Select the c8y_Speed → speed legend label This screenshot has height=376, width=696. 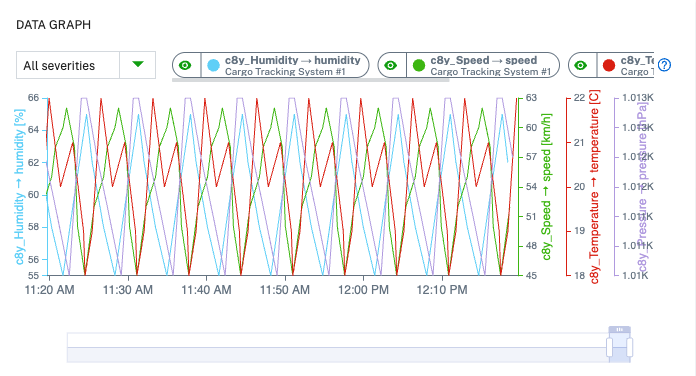(484, 60)
